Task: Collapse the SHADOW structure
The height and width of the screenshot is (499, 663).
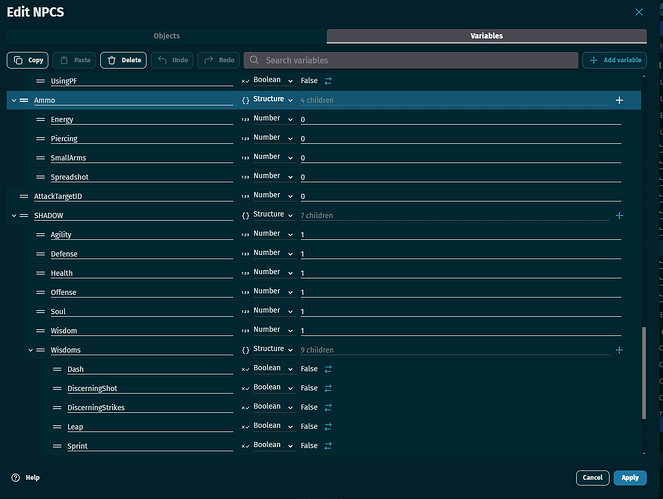Action: (14, 215)
